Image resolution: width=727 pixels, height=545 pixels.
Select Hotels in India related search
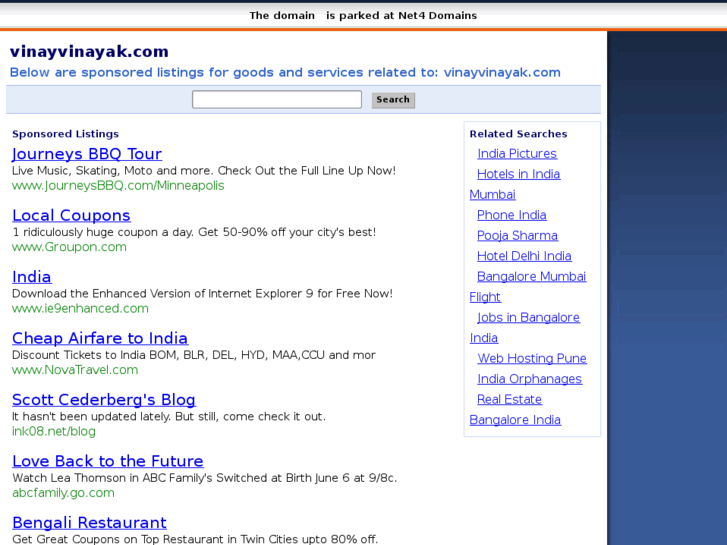[x=518, y=174]
